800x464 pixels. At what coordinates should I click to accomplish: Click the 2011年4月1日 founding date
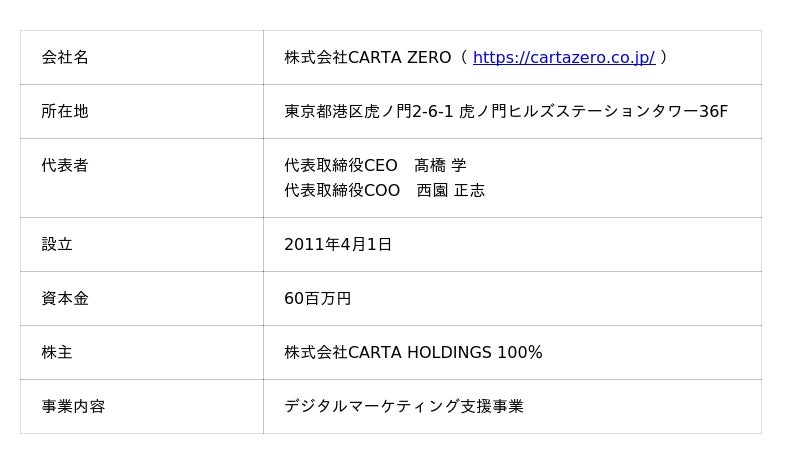[338, 245]
